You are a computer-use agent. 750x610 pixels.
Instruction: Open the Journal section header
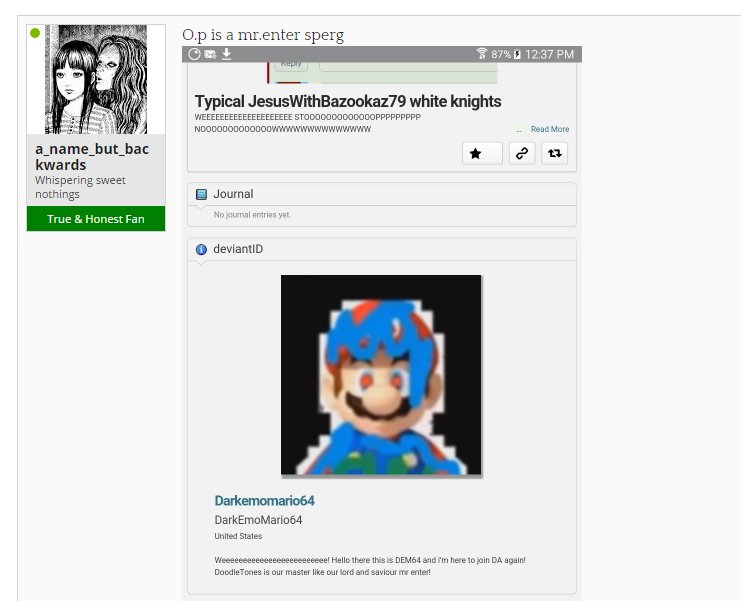click(233, 194)
